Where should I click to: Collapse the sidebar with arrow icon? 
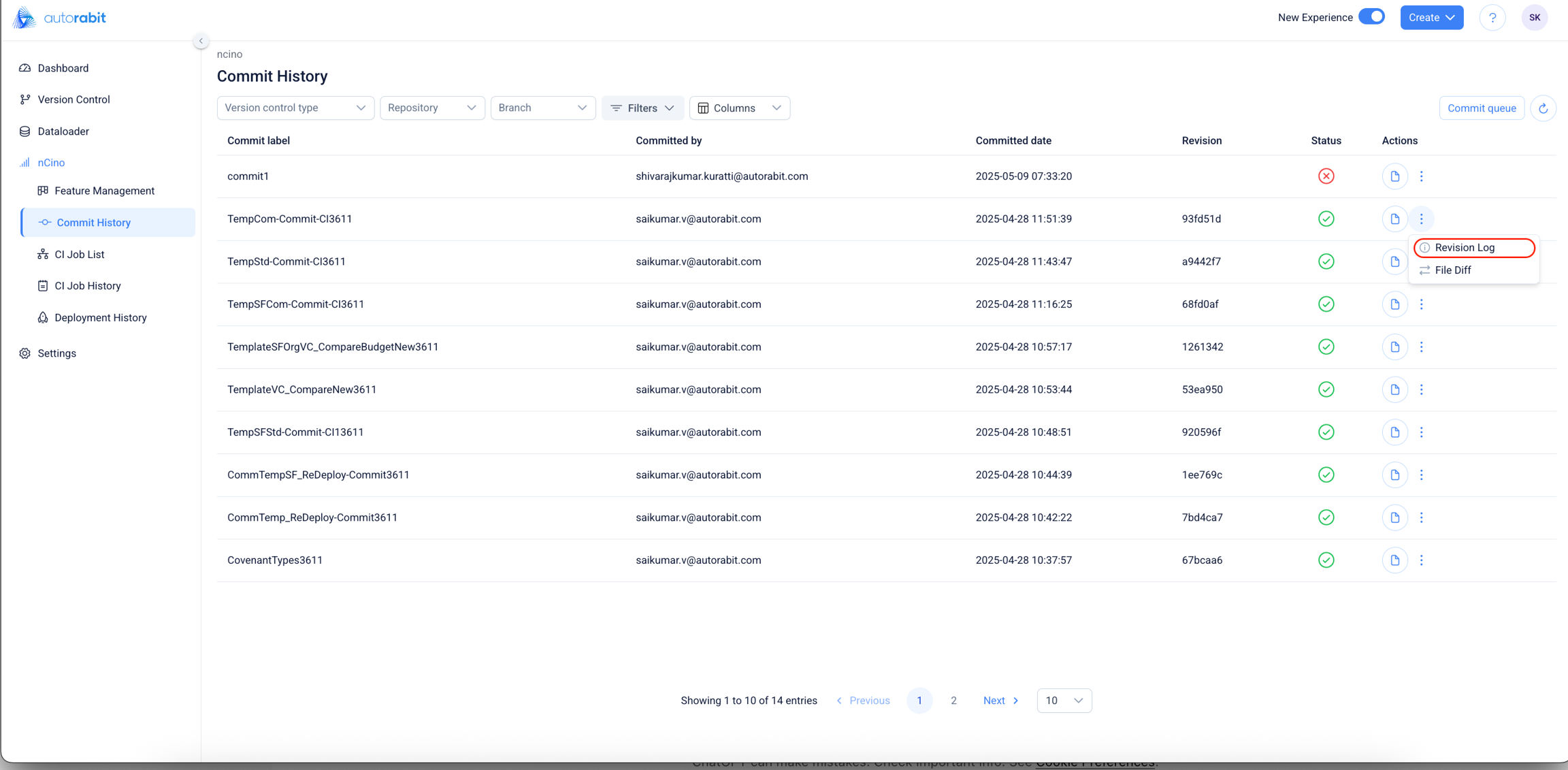pyautogui.click(x=201, y=41)
